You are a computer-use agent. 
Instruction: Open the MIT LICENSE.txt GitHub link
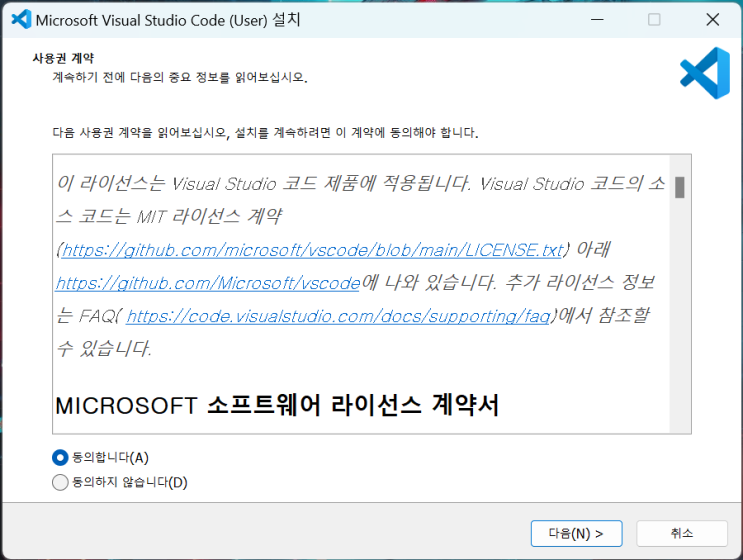[x=313, y=250]
